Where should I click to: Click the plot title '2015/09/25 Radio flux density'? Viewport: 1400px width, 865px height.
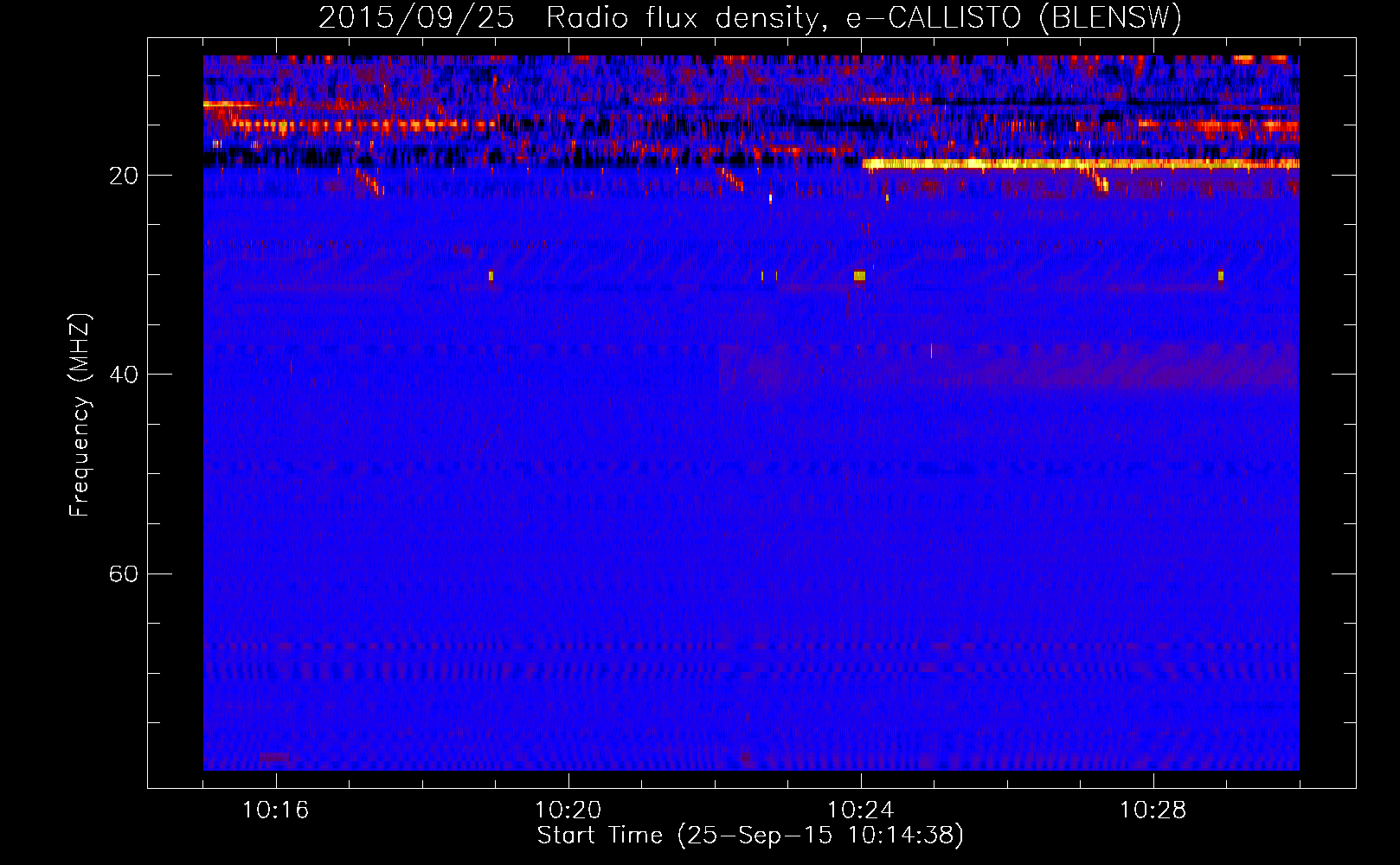[x=569, y=18]
